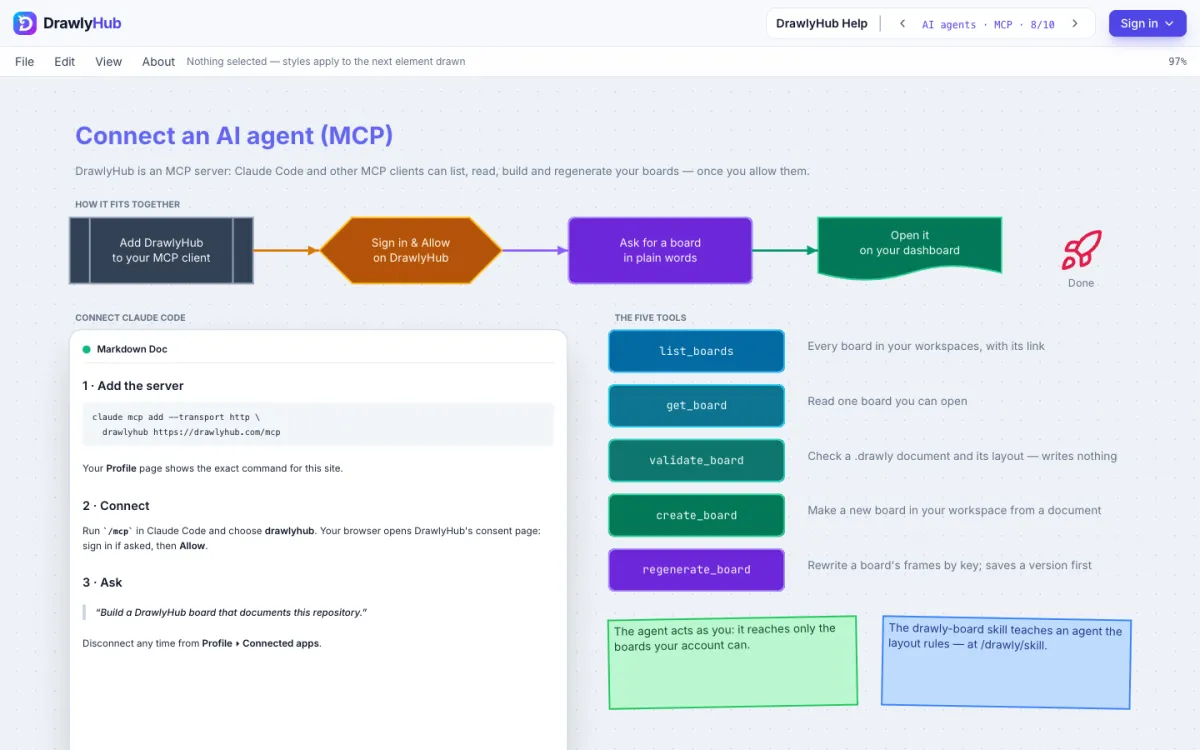Click the orange arrow to Sign in & Allow
Screen dimensions: 1200x750
click(x=287, y=250)
